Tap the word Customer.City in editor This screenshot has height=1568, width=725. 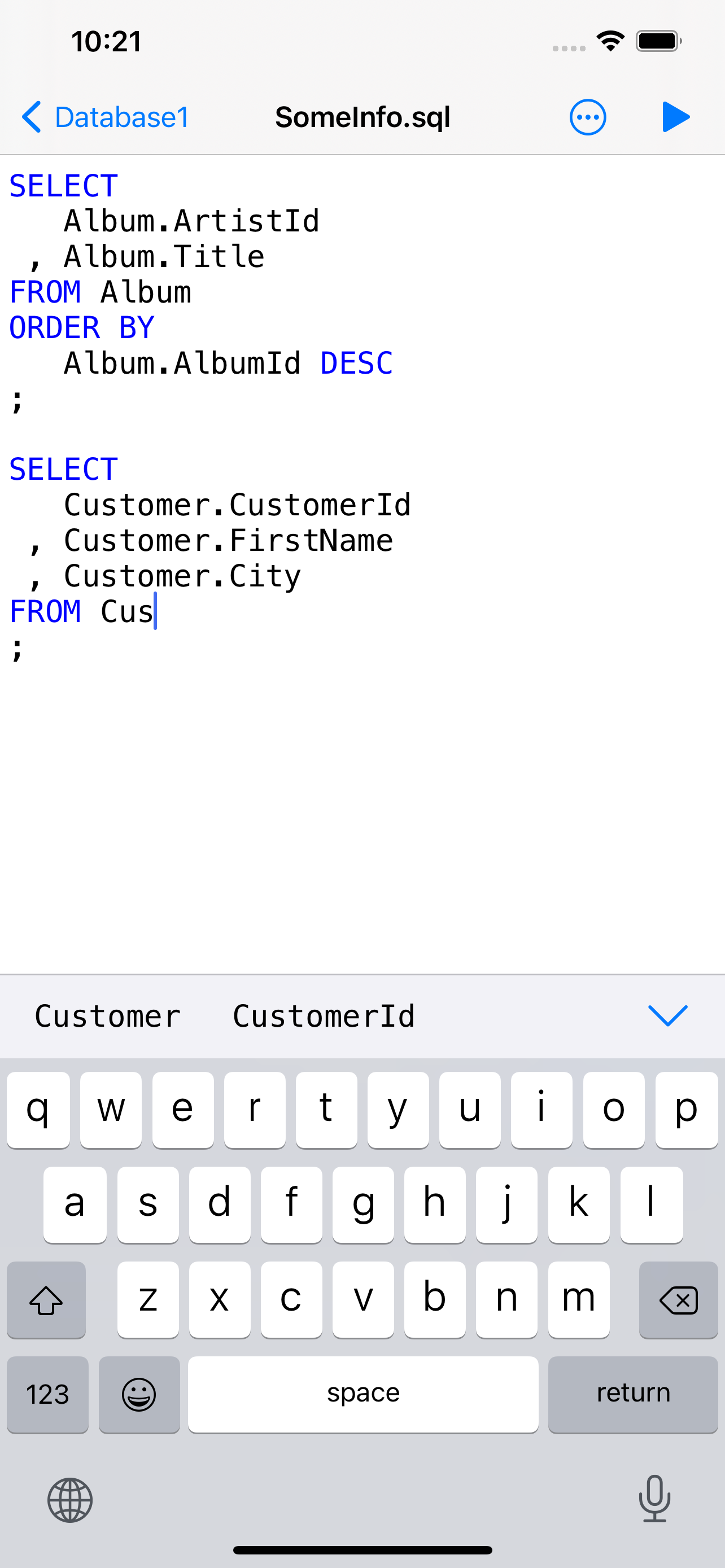pos(182,576)
